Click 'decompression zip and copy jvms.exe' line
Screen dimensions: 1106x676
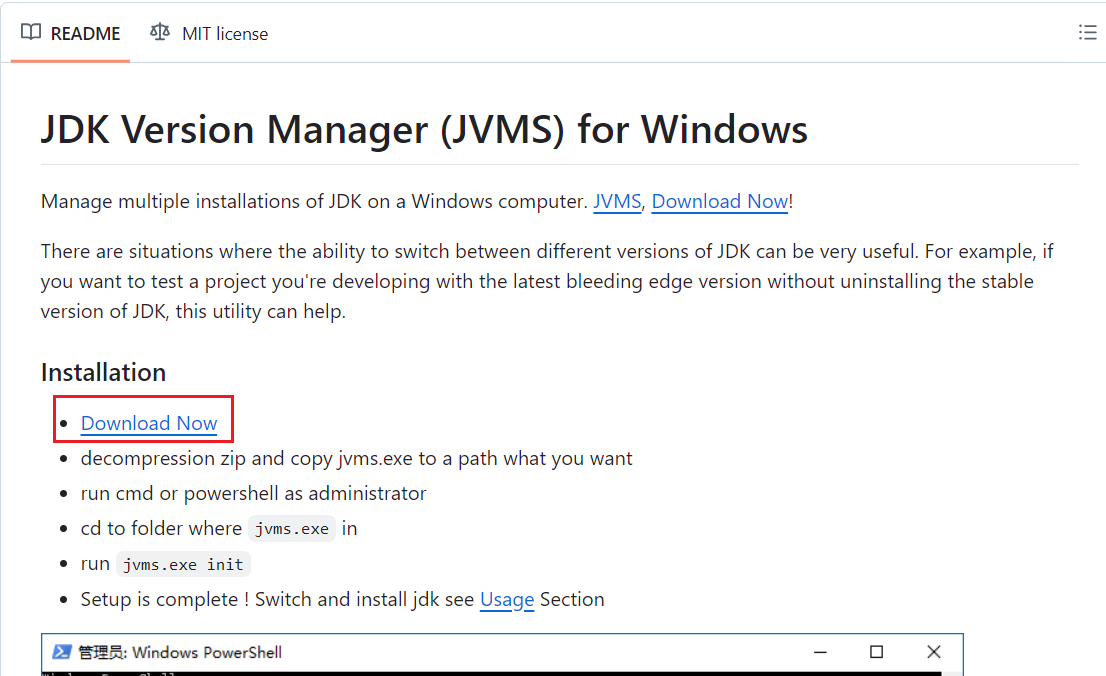356,459
